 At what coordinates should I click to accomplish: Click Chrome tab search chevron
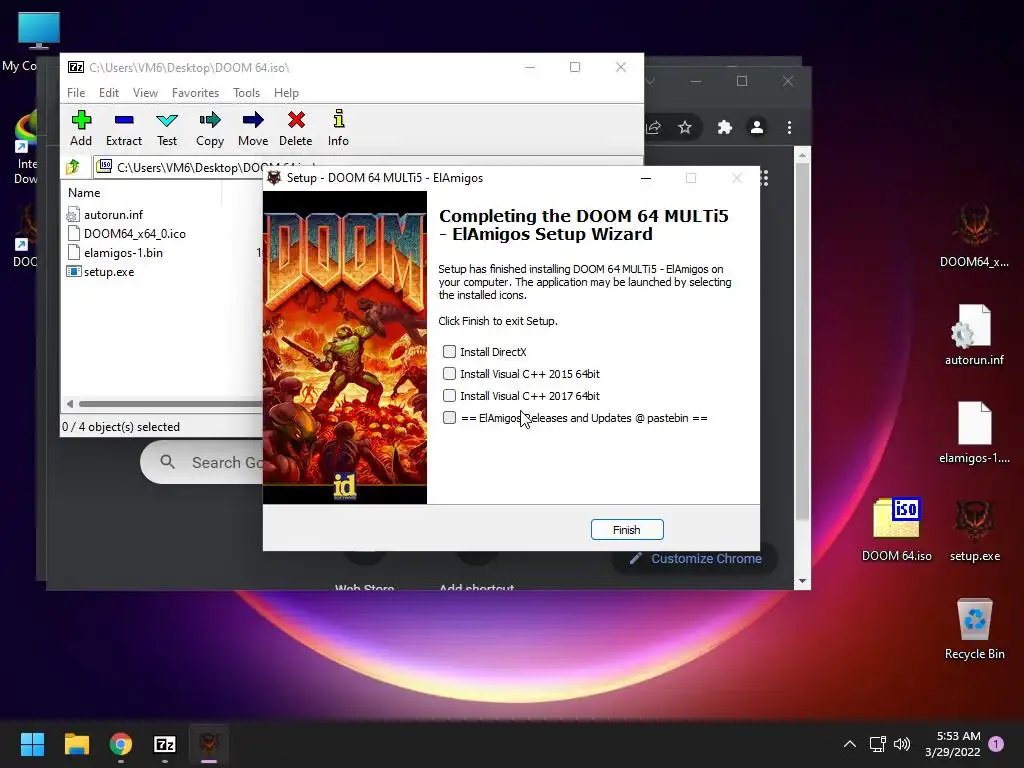coord(650,82)
